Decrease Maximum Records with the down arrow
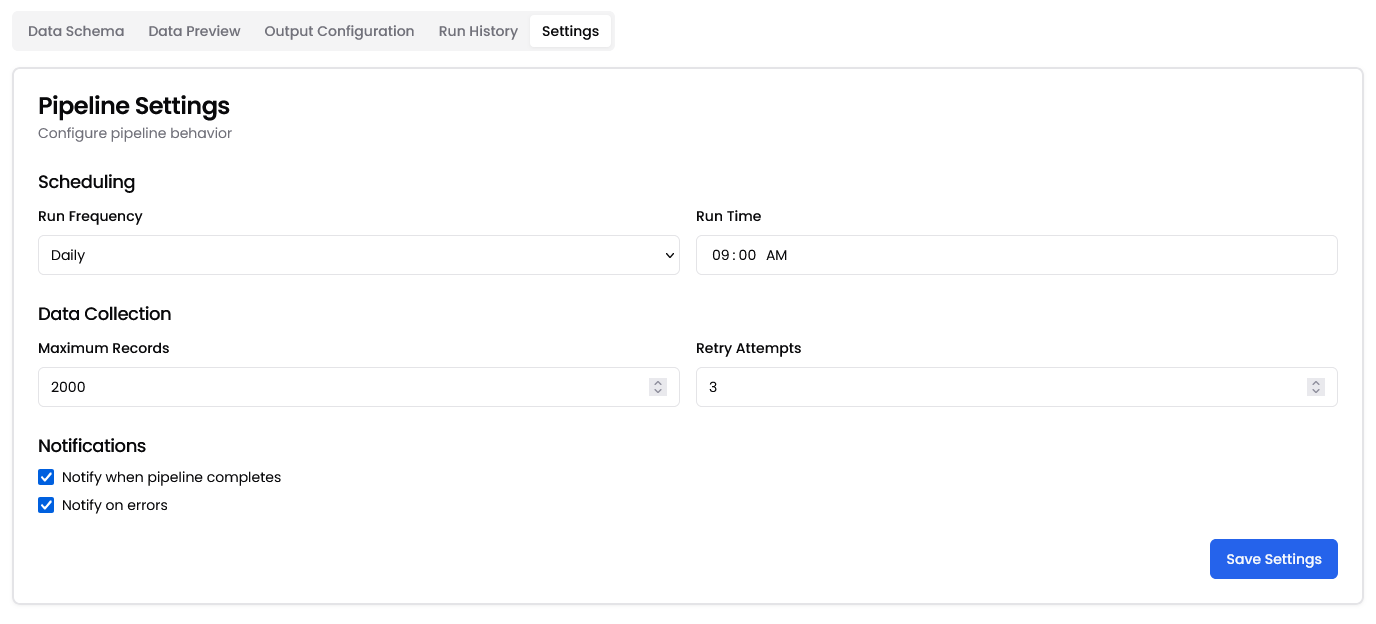This screenshot has height=624, width=1376. (x=658, y=392)
